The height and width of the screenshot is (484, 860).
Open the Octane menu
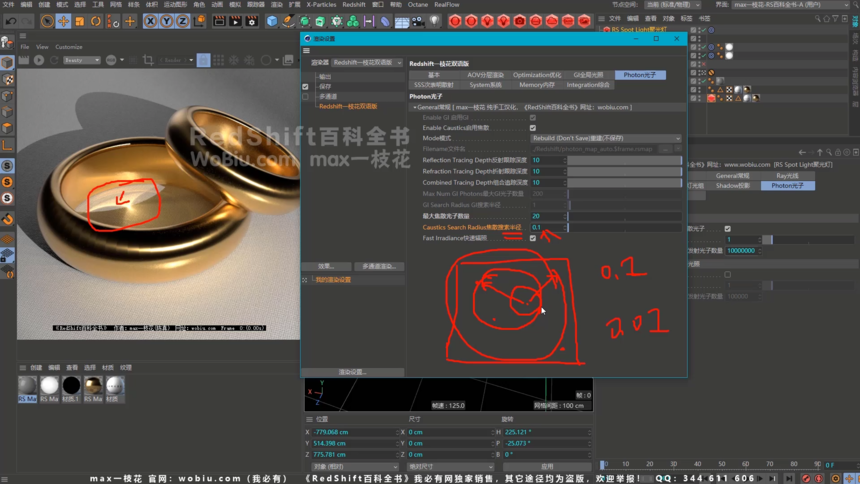tap(418, 4)
